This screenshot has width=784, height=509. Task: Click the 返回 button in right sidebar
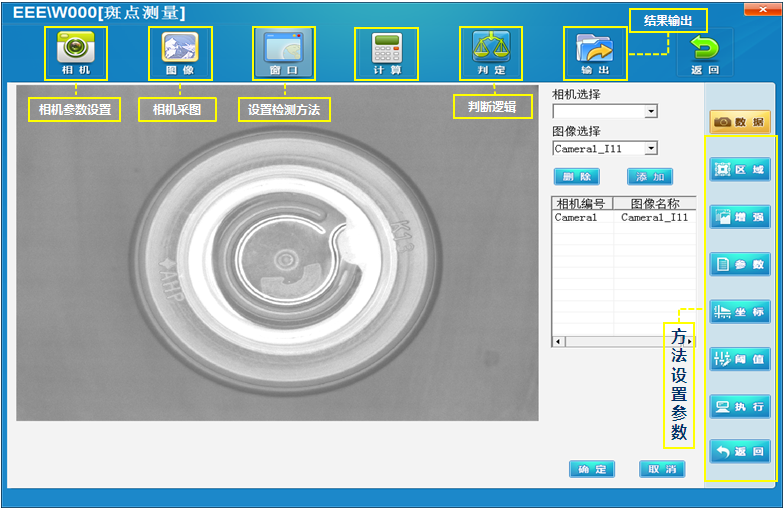click(x=740, y=452)
